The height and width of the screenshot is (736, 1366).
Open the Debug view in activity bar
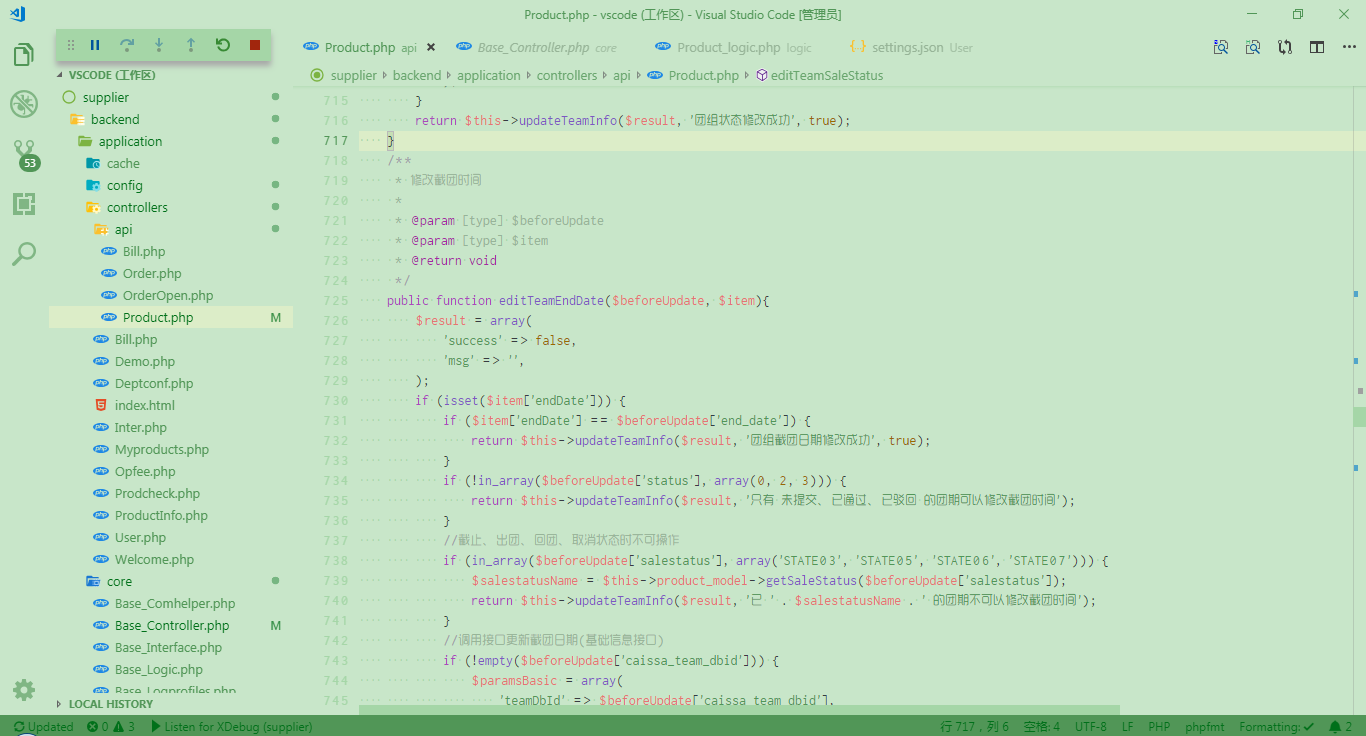pos(24,104)
